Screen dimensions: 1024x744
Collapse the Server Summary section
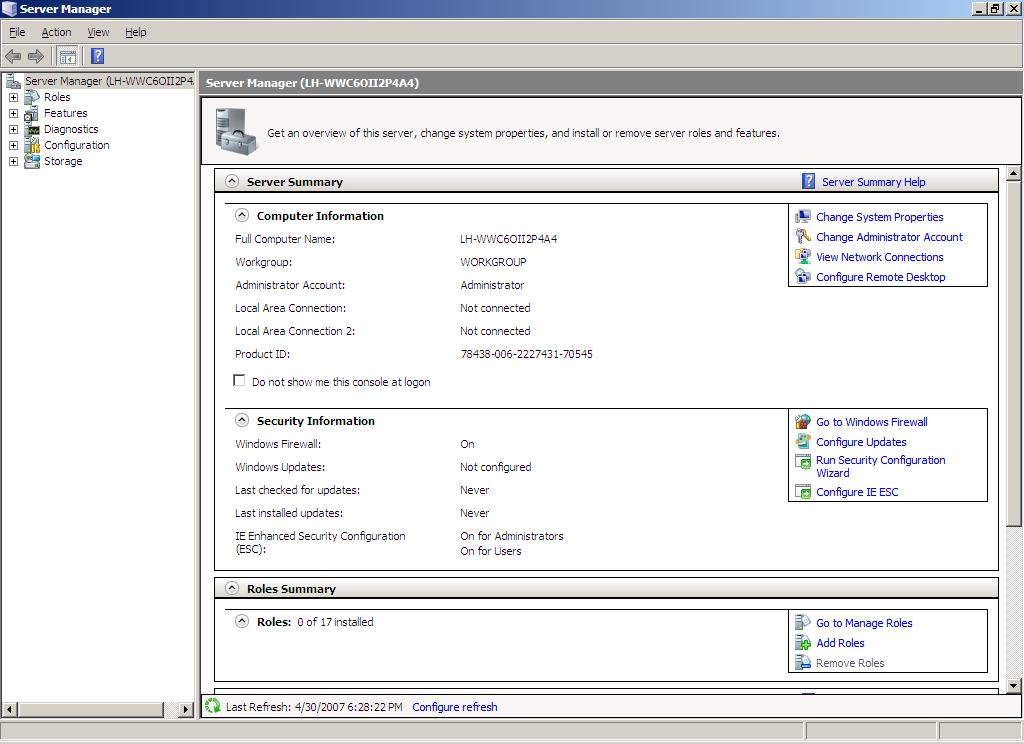click(x=232, y=181)
